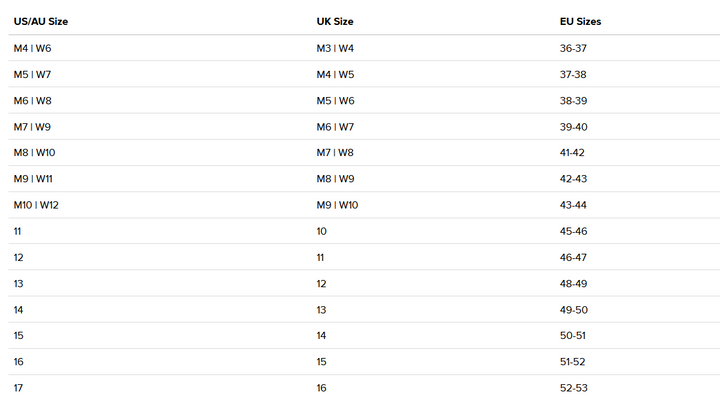Select UK size M9 | W10 cell

click(x=337, y=205)
